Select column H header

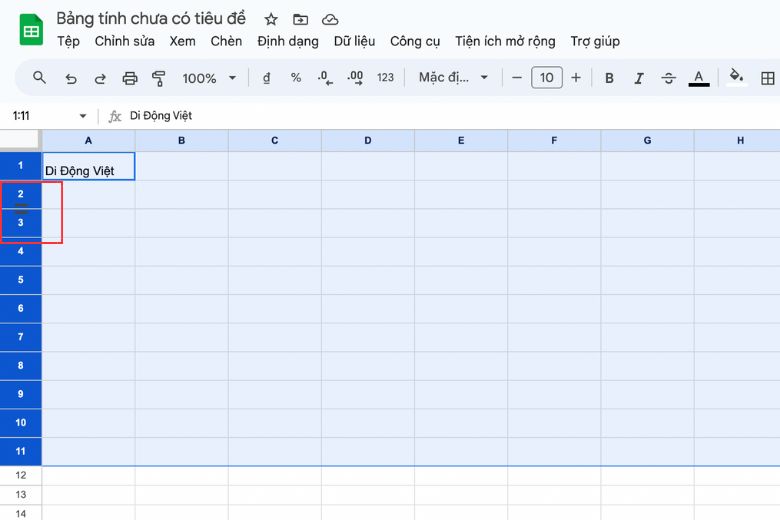click(737, 141)
